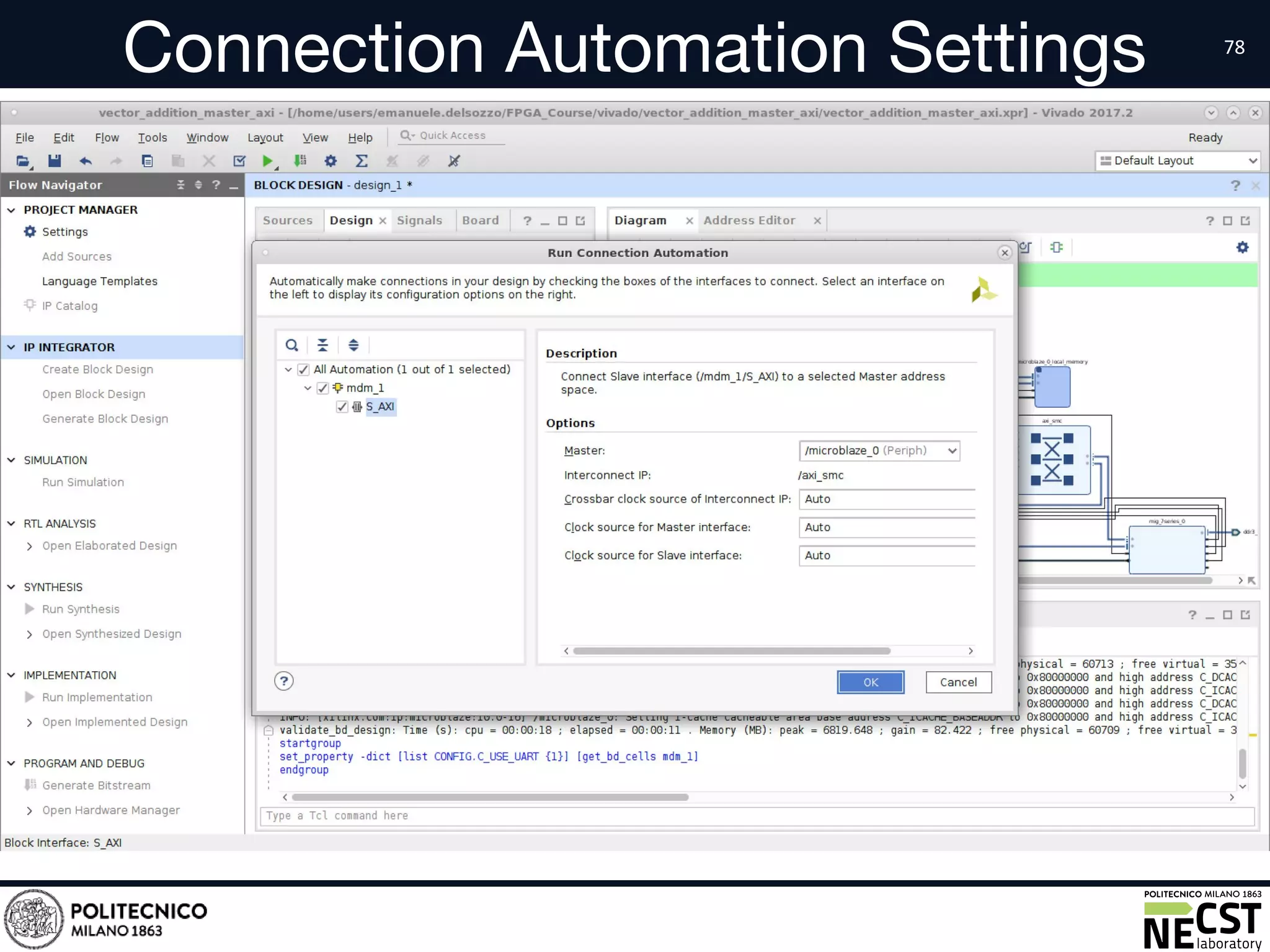Click the Redo arrow toolbar icon

(116, 161)
